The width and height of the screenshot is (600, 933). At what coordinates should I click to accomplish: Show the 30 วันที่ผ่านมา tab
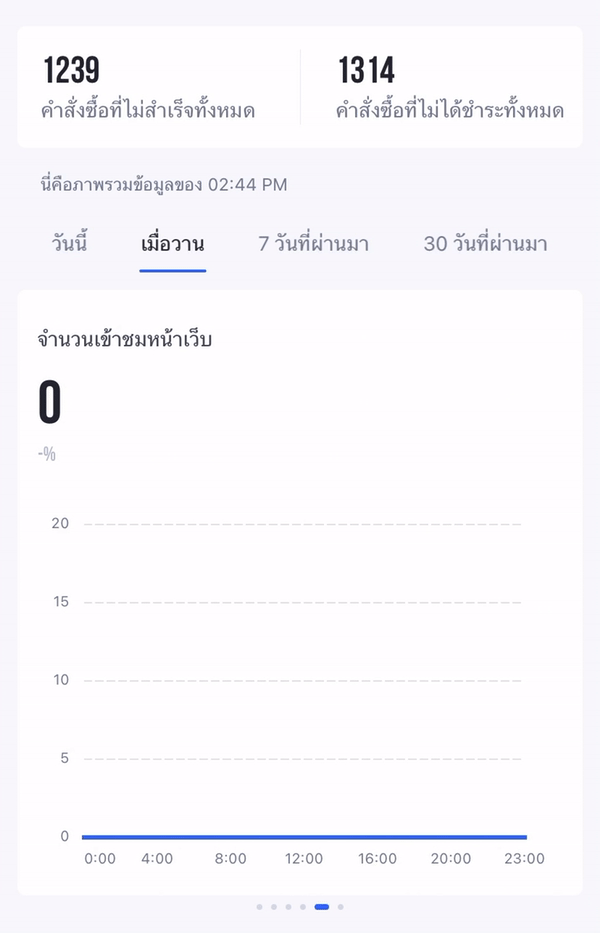[x=485, y=243]
